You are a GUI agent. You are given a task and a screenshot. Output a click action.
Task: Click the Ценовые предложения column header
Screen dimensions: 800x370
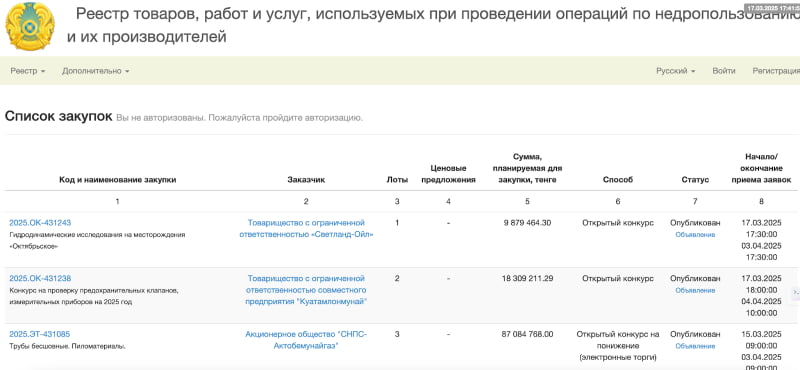tap(448, 174)
